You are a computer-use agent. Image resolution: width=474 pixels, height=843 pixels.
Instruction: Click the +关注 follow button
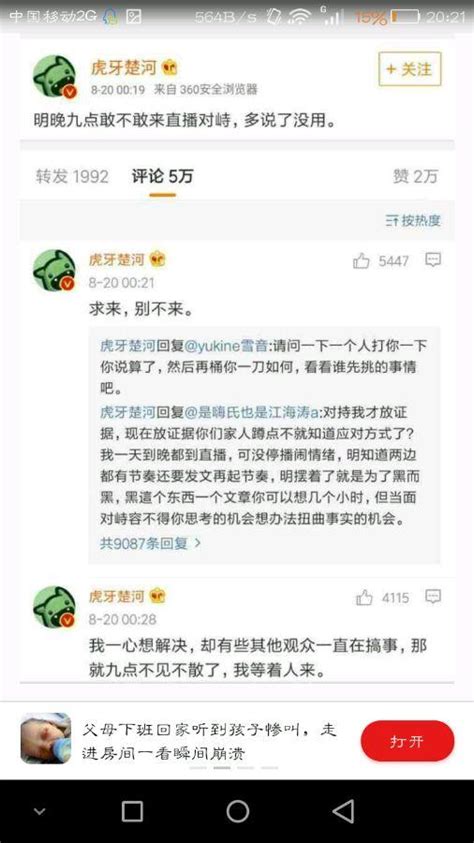pyautogui.click(x=410, y=69)
